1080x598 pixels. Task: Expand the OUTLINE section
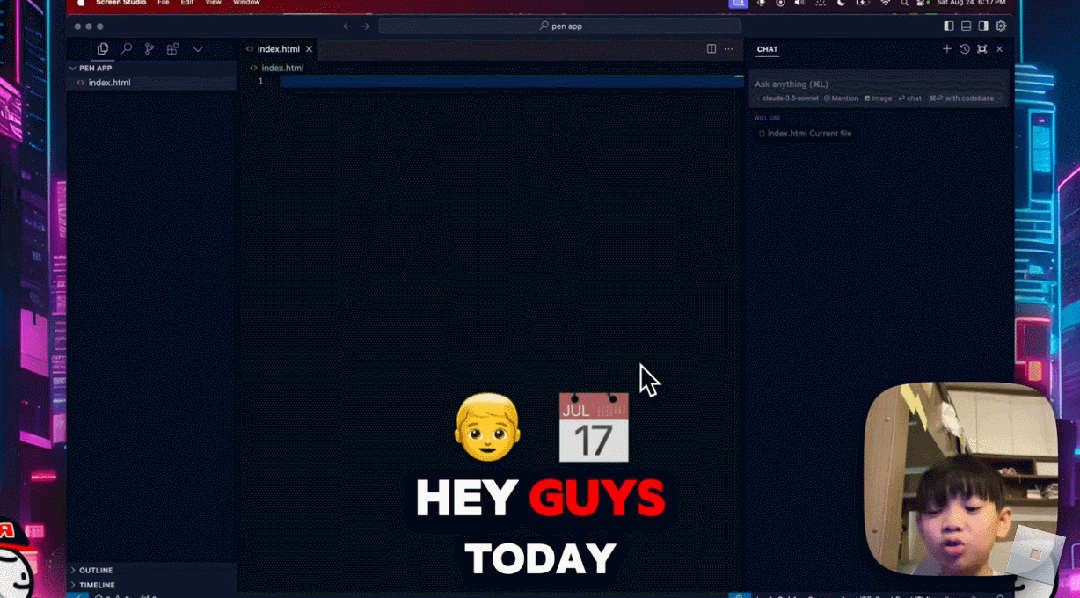(96, 570)
